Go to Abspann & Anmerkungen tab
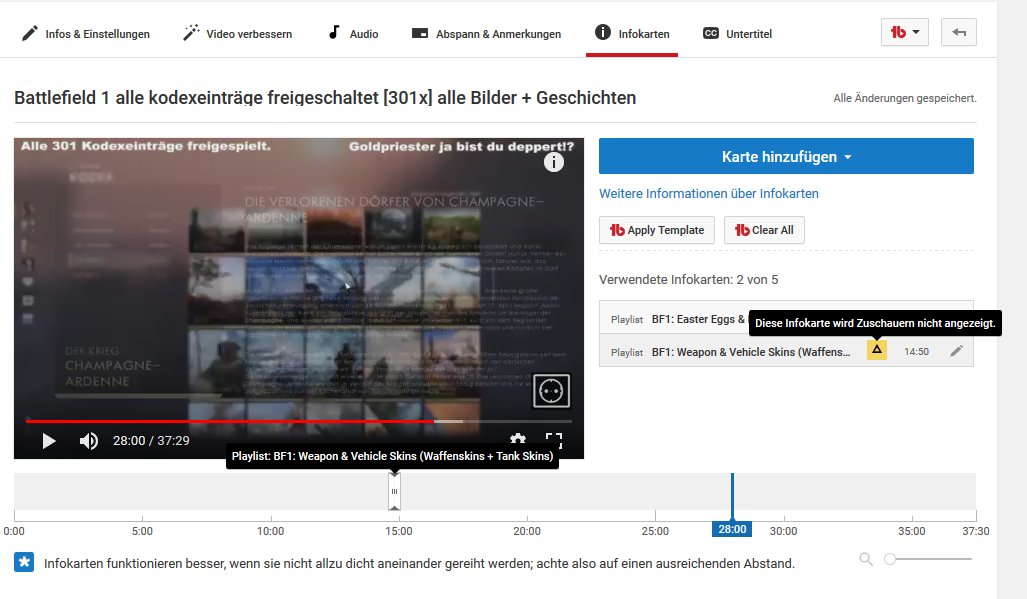1027x599 pixels. tap(486, 33)
